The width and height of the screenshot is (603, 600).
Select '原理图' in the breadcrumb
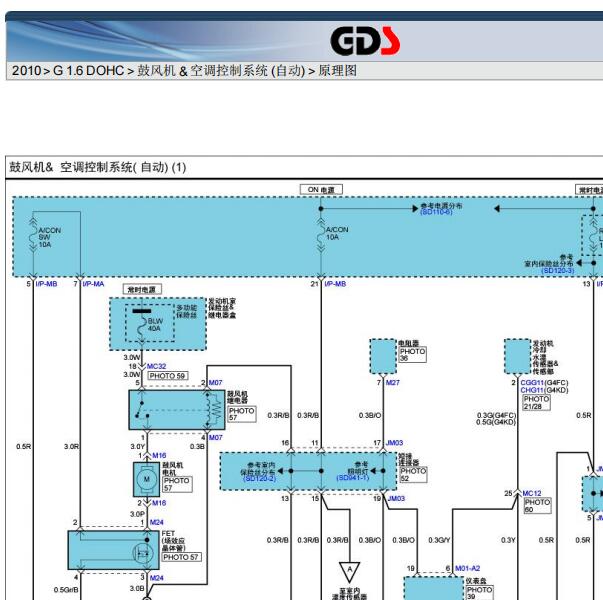[337, 71]
